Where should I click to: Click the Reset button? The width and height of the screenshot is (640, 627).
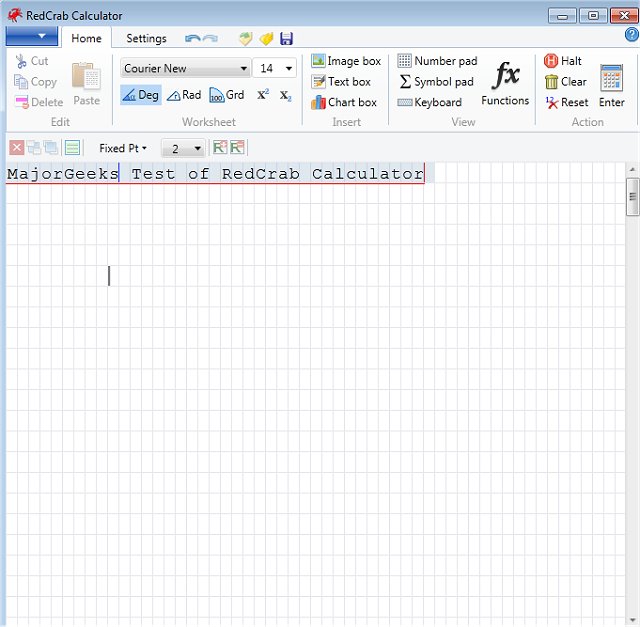coord(566,102)
